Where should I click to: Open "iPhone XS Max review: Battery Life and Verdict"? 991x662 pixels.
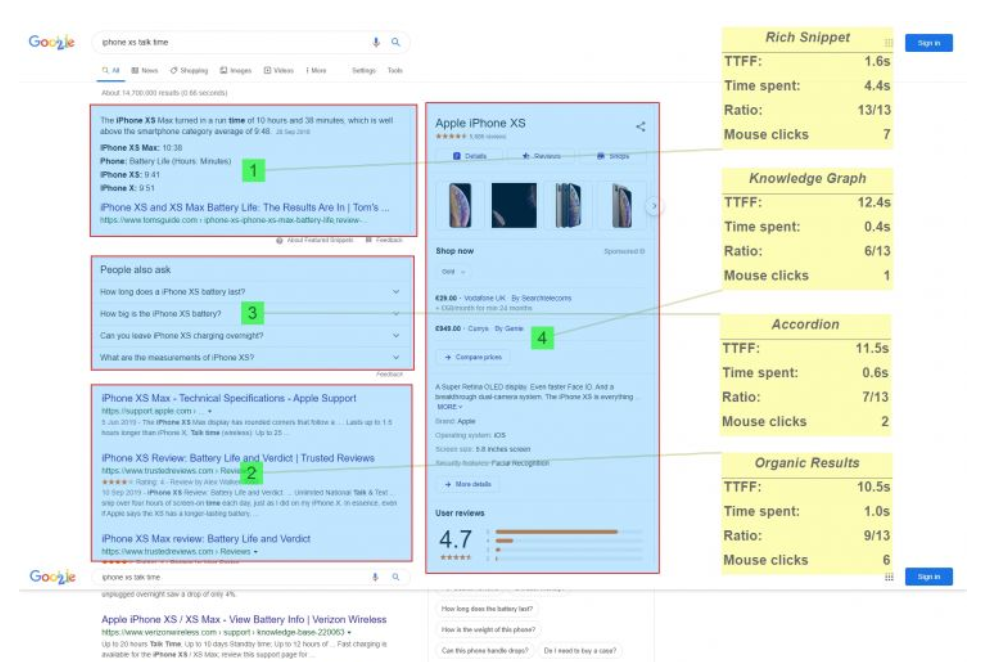point(206,539)
